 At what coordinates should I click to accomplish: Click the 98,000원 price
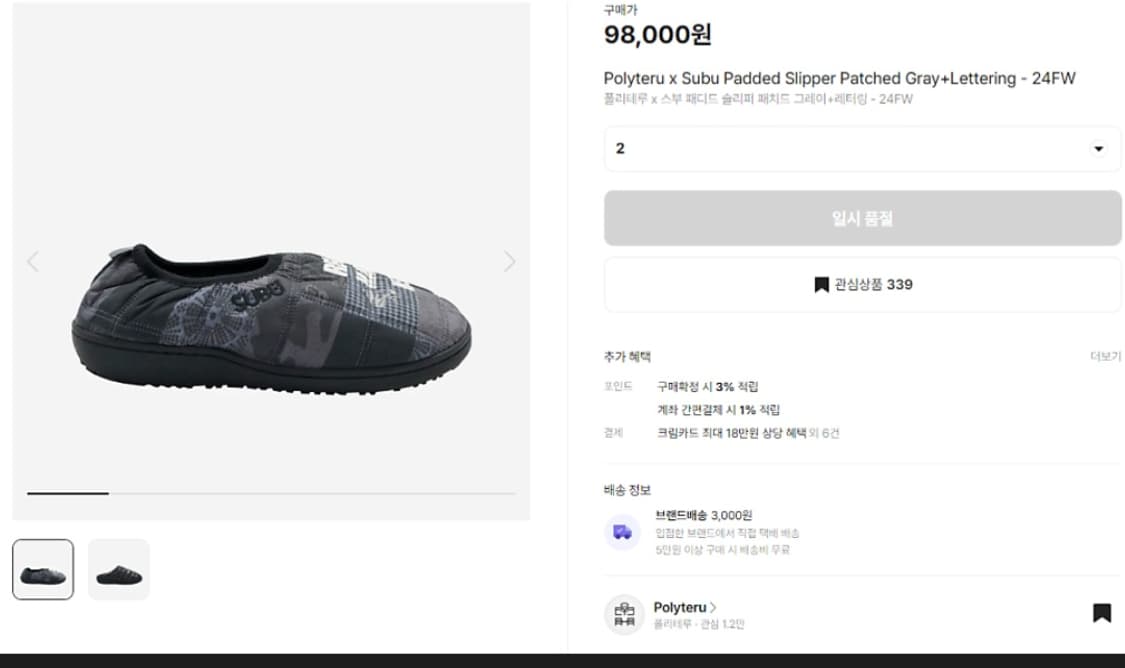click(x=657, y=35)
